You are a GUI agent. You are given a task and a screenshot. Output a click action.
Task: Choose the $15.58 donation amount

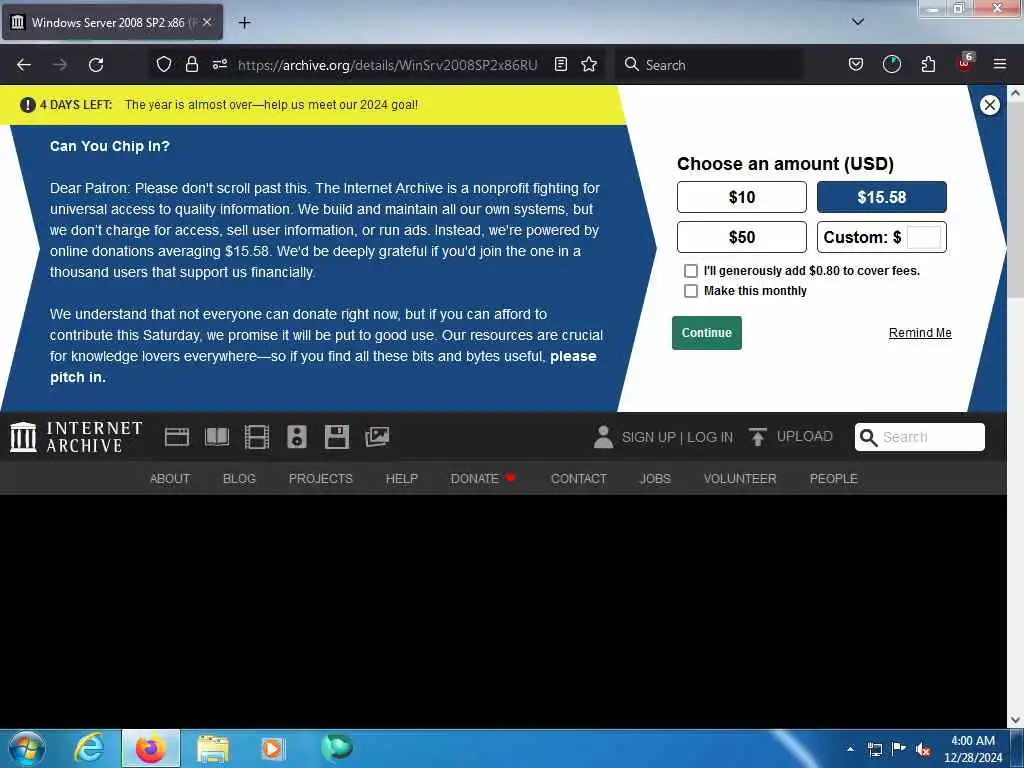click(x=882, y=197)
